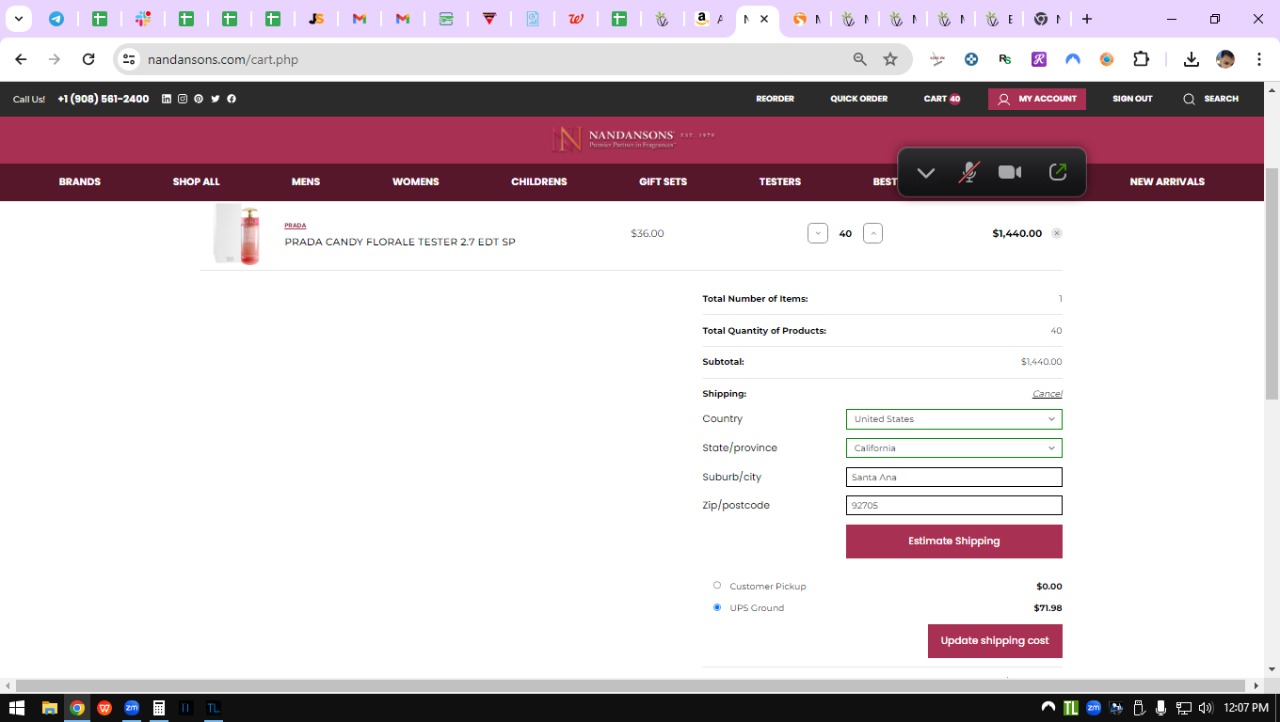Open the Prada Candy Florale Tester product link
Screen dimensions: 1280x722
(400, 242)
